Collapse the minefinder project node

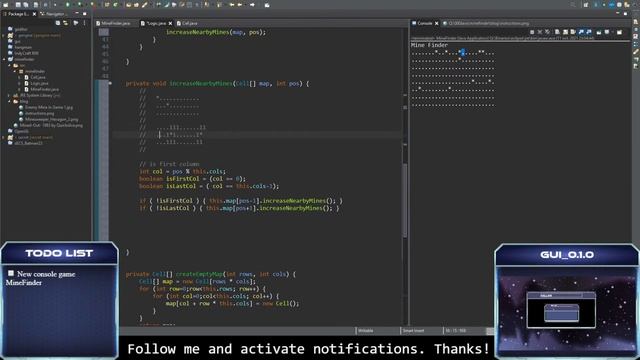point(4,59)
